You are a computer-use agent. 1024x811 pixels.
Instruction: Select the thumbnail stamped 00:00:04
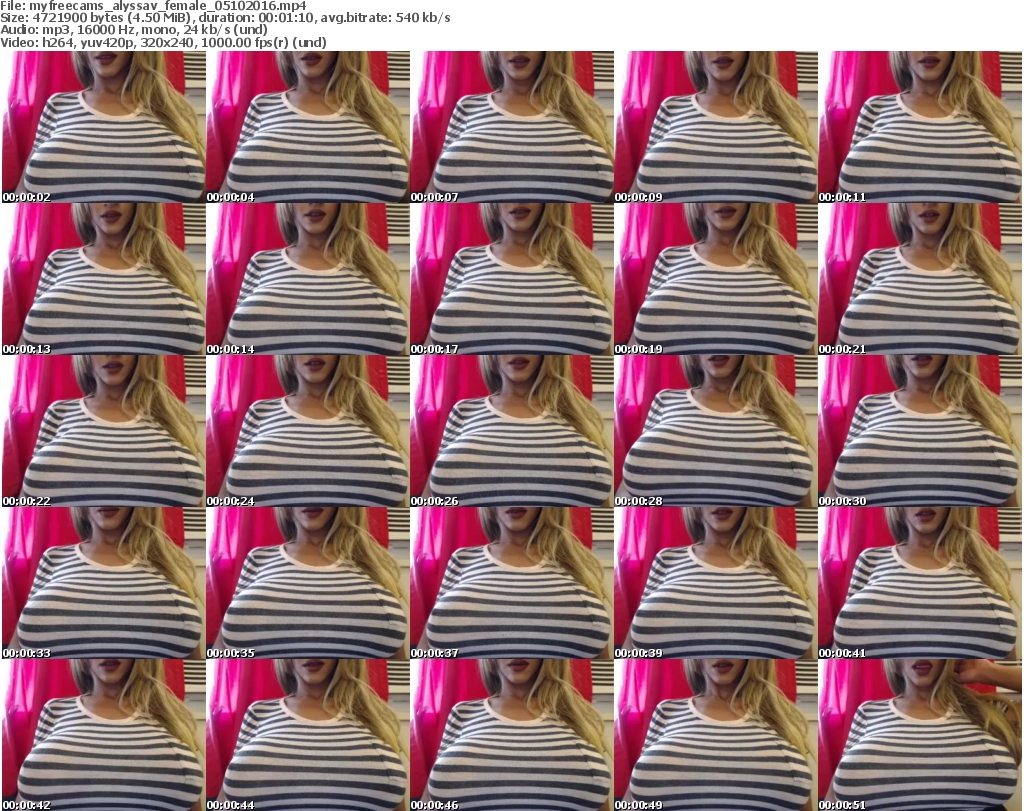pyautogui.click(x=308, y=127)
